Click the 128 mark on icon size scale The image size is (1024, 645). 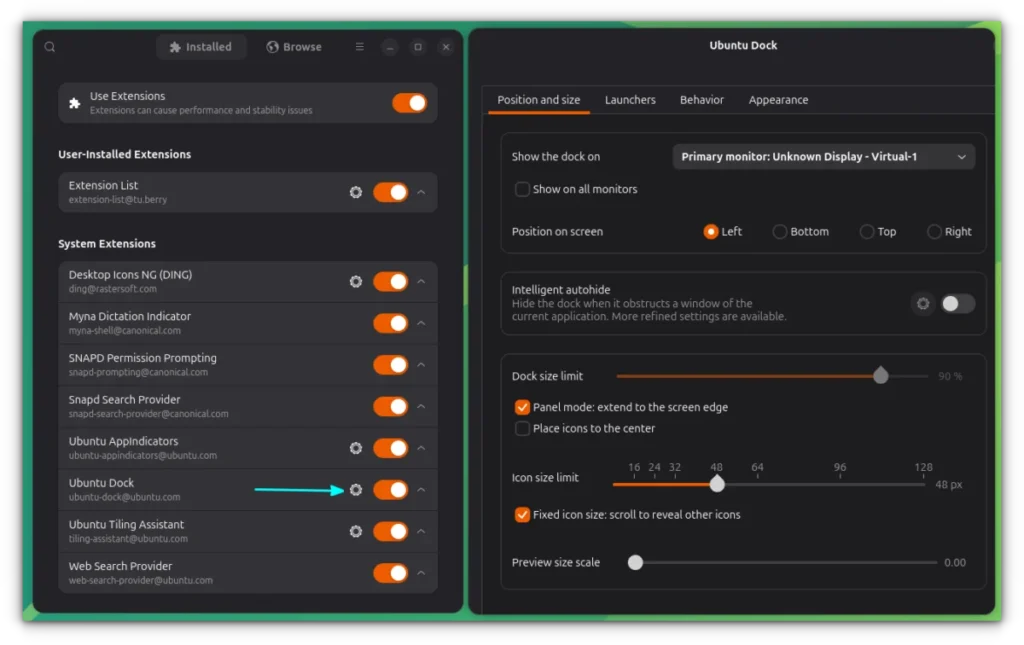tap(923, 467)
